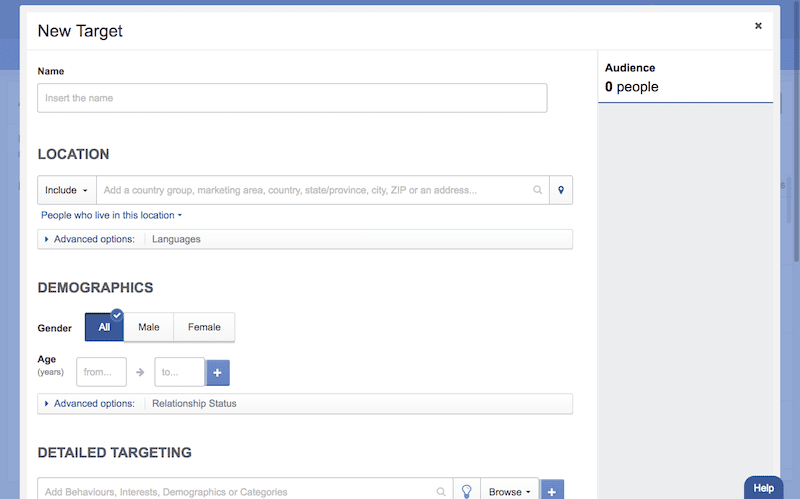Click the age 'to' field
800x499 pixels.
[179, 372]
